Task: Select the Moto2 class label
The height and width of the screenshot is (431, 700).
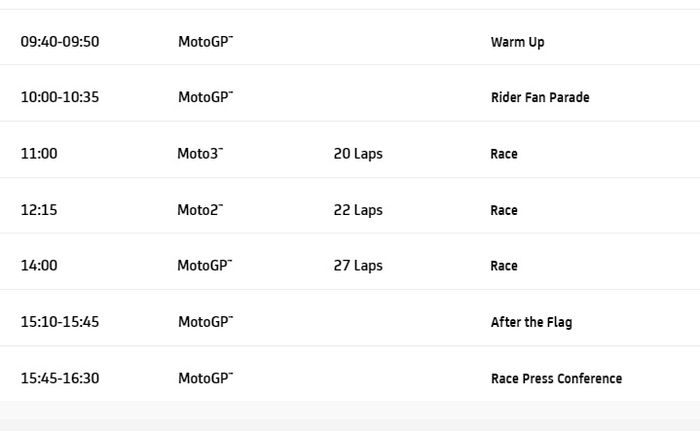Action: point(200,210)
